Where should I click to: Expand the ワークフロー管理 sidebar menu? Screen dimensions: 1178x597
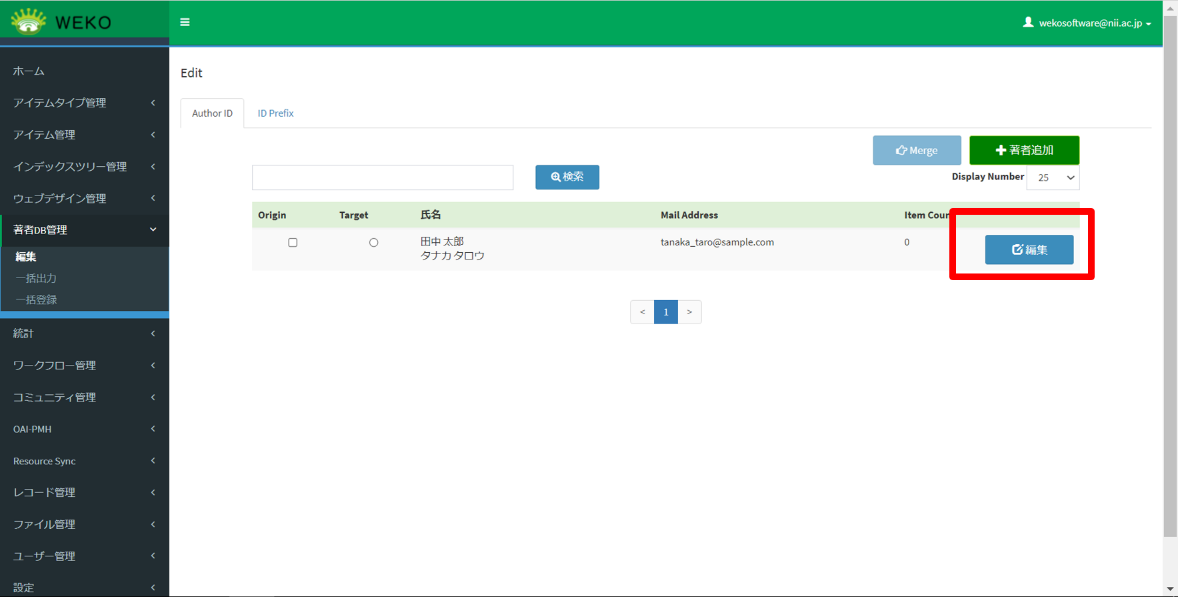(x=84, y=365)
